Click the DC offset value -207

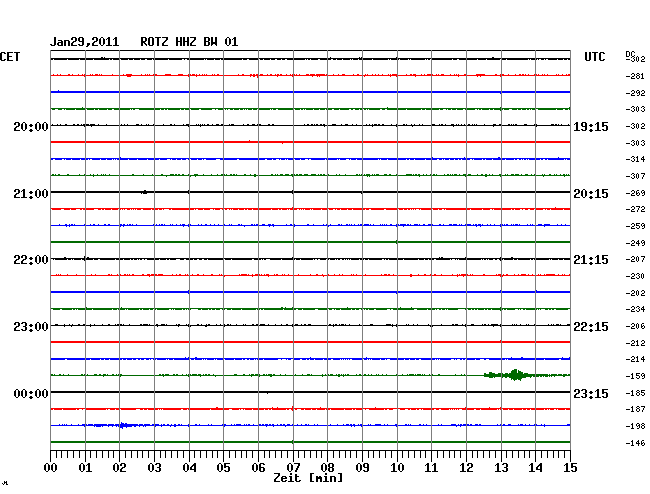pyautogui.click(x=635, y=259)
